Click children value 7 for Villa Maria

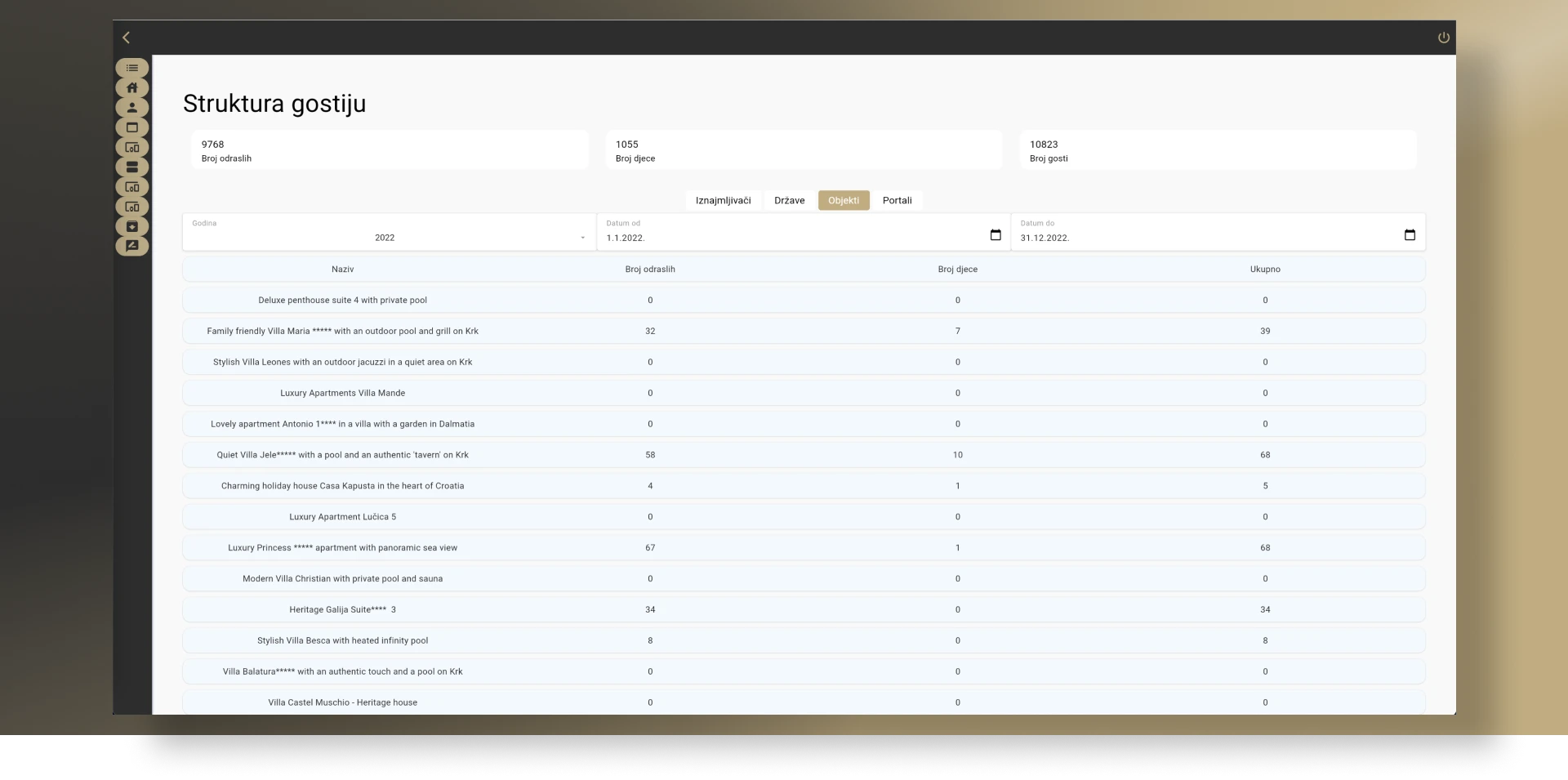tap(958, 332)
